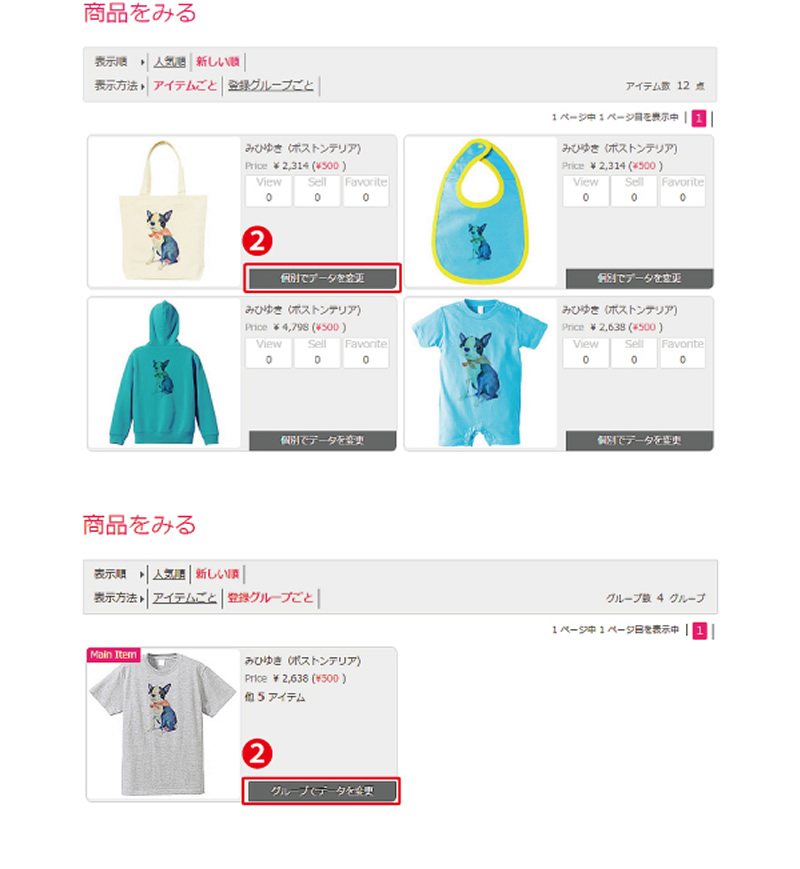This screenshot has height=869, width=800.
Task: Select アイテムごと view in the upper section
Action: (185, 86)
